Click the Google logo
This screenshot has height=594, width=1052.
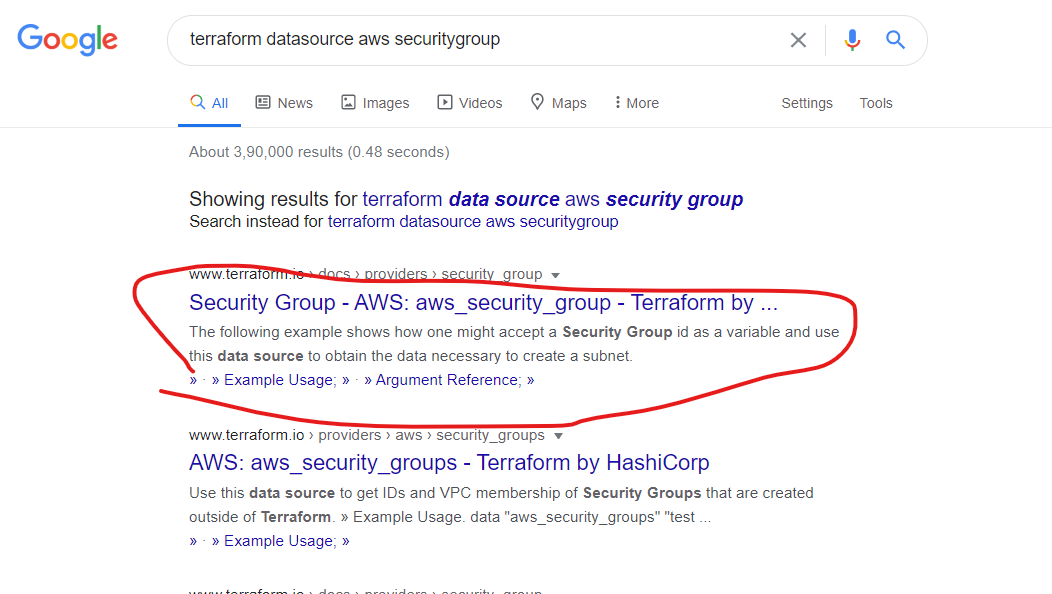tap(68, 40)
